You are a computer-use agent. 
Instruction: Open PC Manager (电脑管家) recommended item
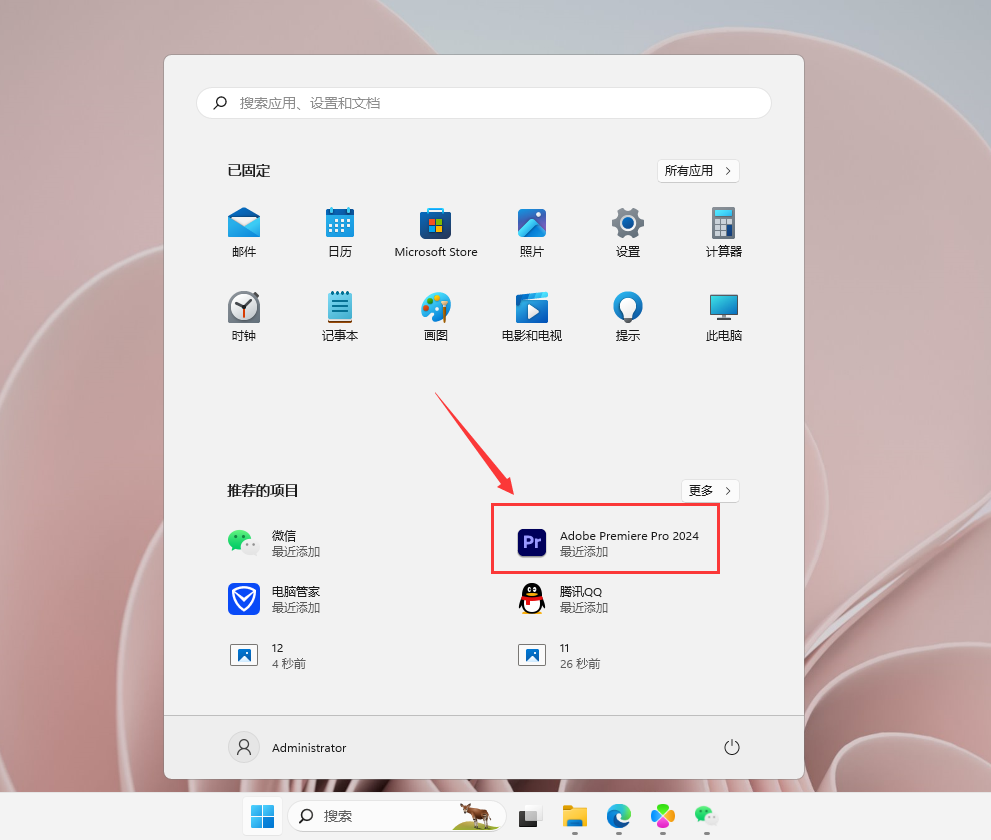point(274,599)
